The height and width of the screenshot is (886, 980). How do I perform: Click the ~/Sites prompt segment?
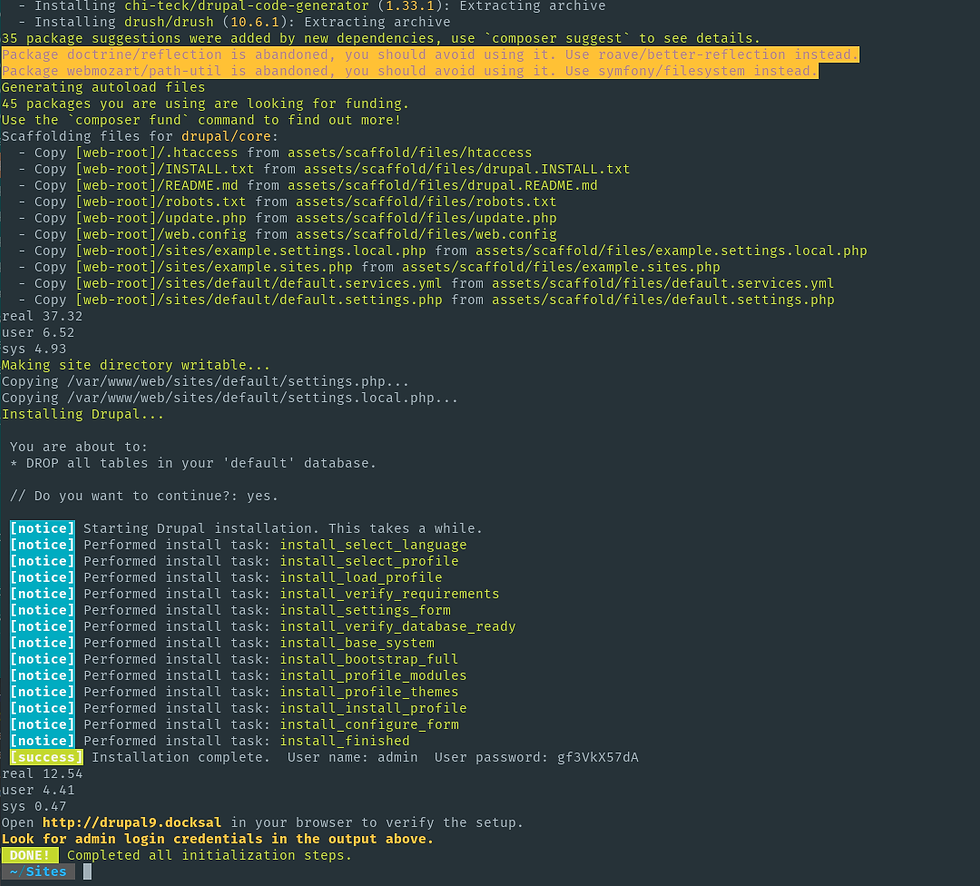click(38, 871)
